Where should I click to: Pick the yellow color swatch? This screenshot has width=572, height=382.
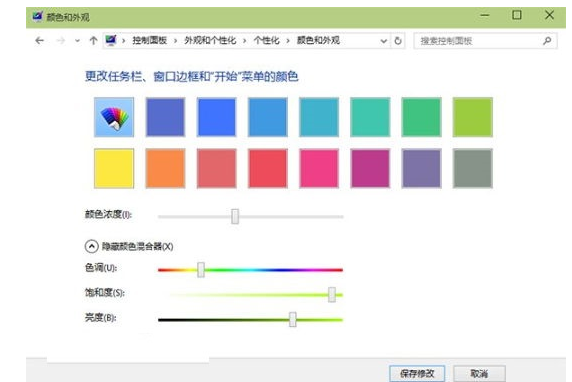click(x=114, y=168)
